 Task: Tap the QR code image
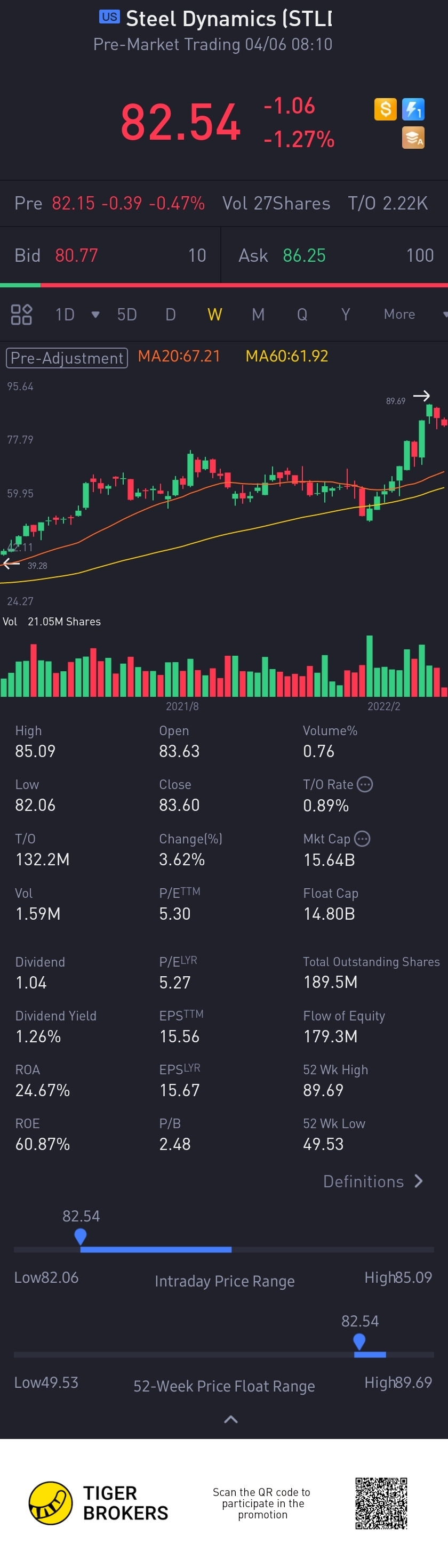(382, 1503)
